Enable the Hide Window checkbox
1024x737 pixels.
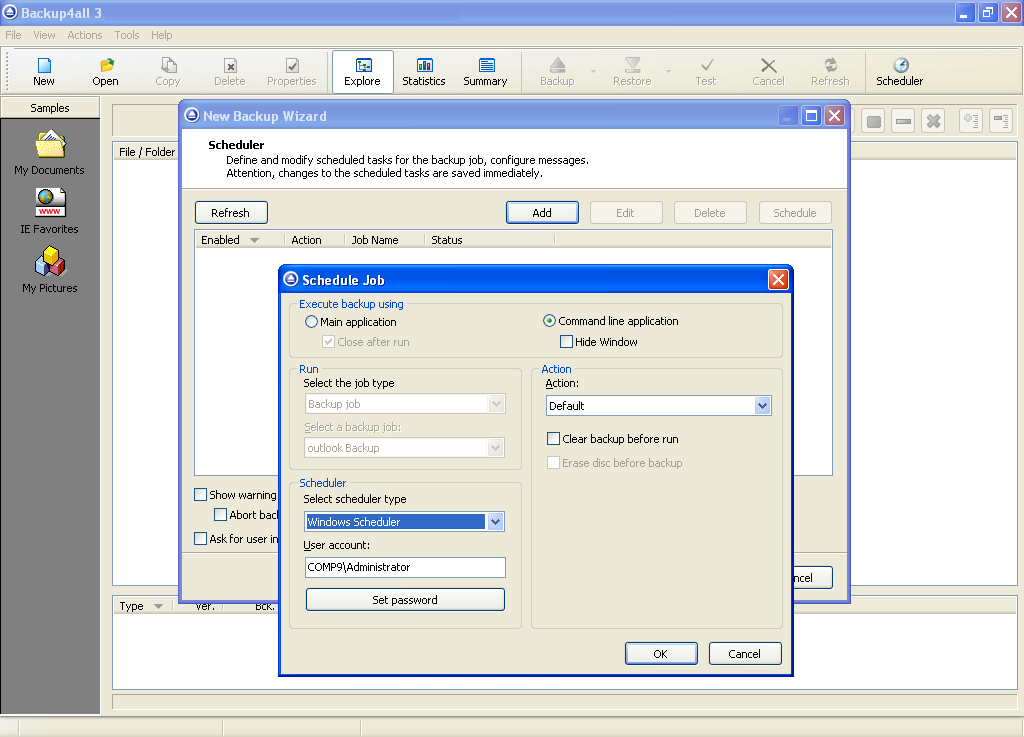point(566,341)
